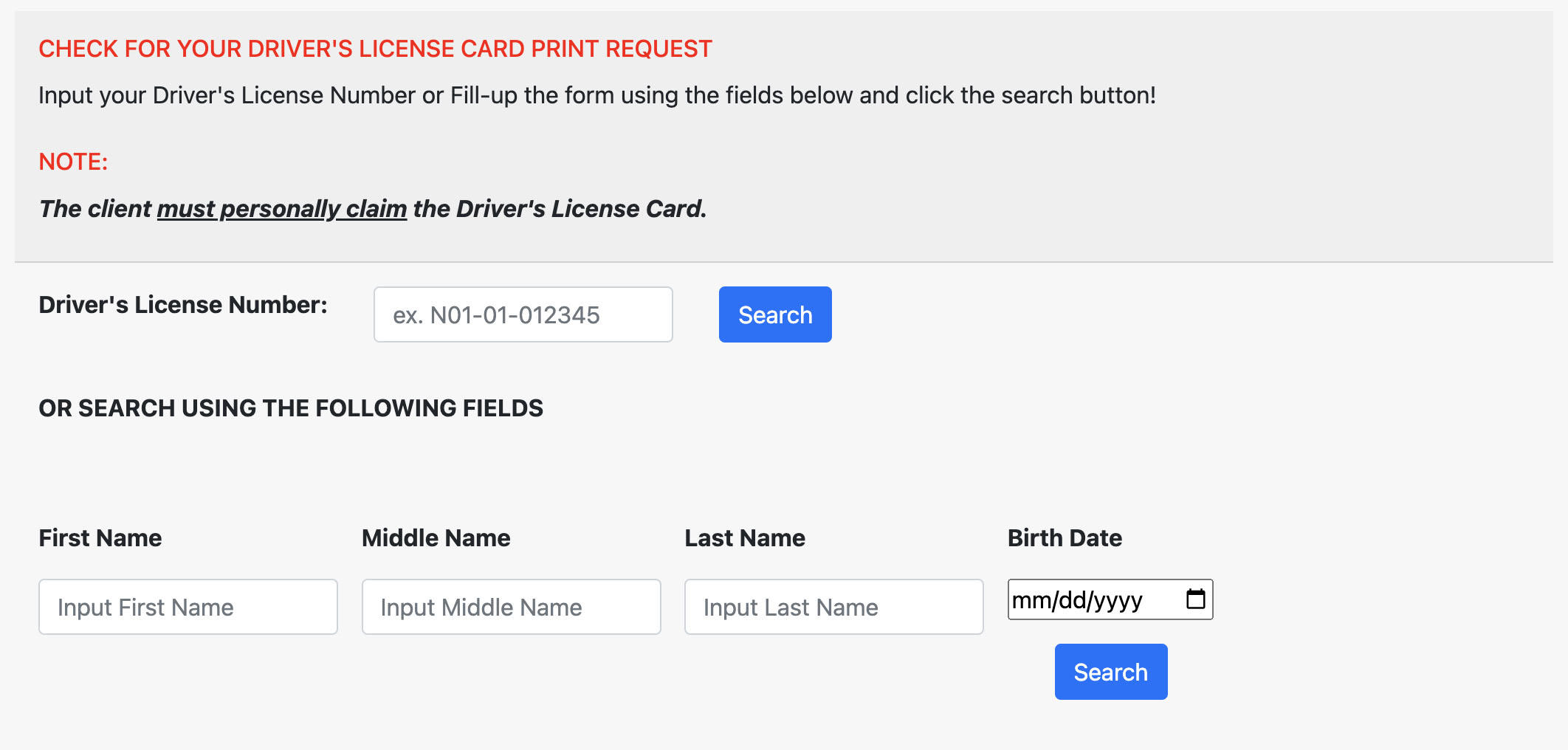Click the Birth Date label
1568x750 pixels.
pos(1065,538)
